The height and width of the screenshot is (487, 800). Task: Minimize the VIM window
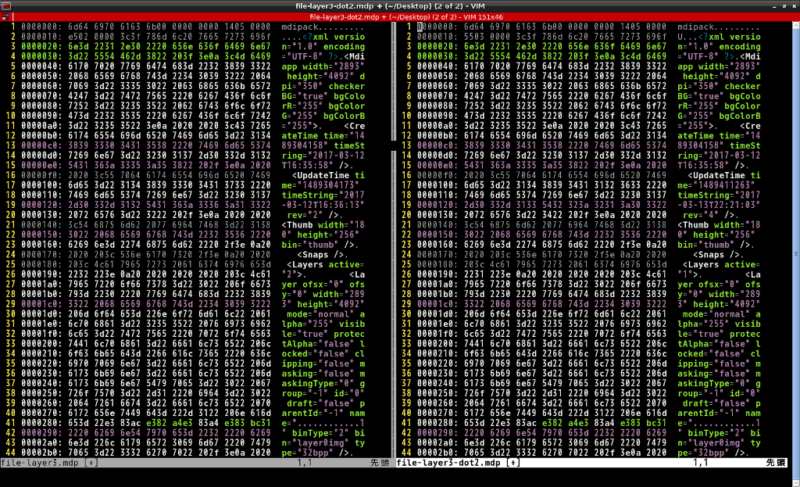(774, 6)
